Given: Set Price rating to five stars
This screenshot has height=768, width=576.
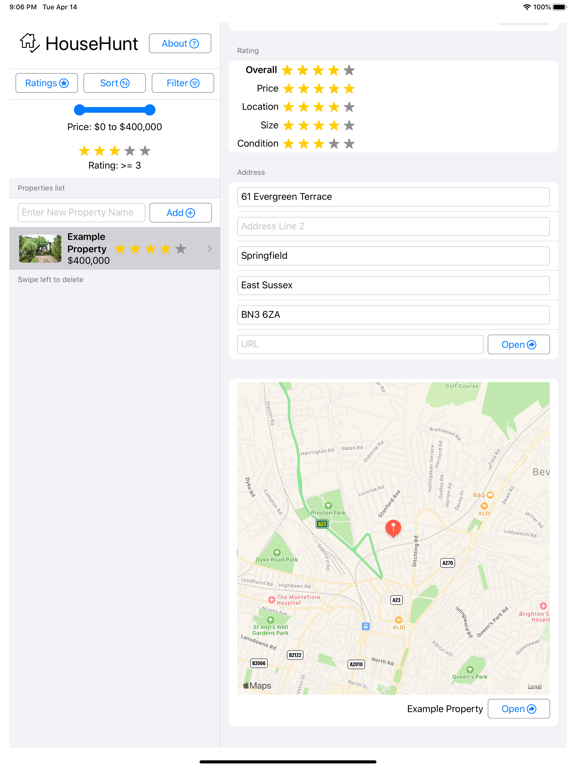Looking at the screenshot, I should click(349, 89).
